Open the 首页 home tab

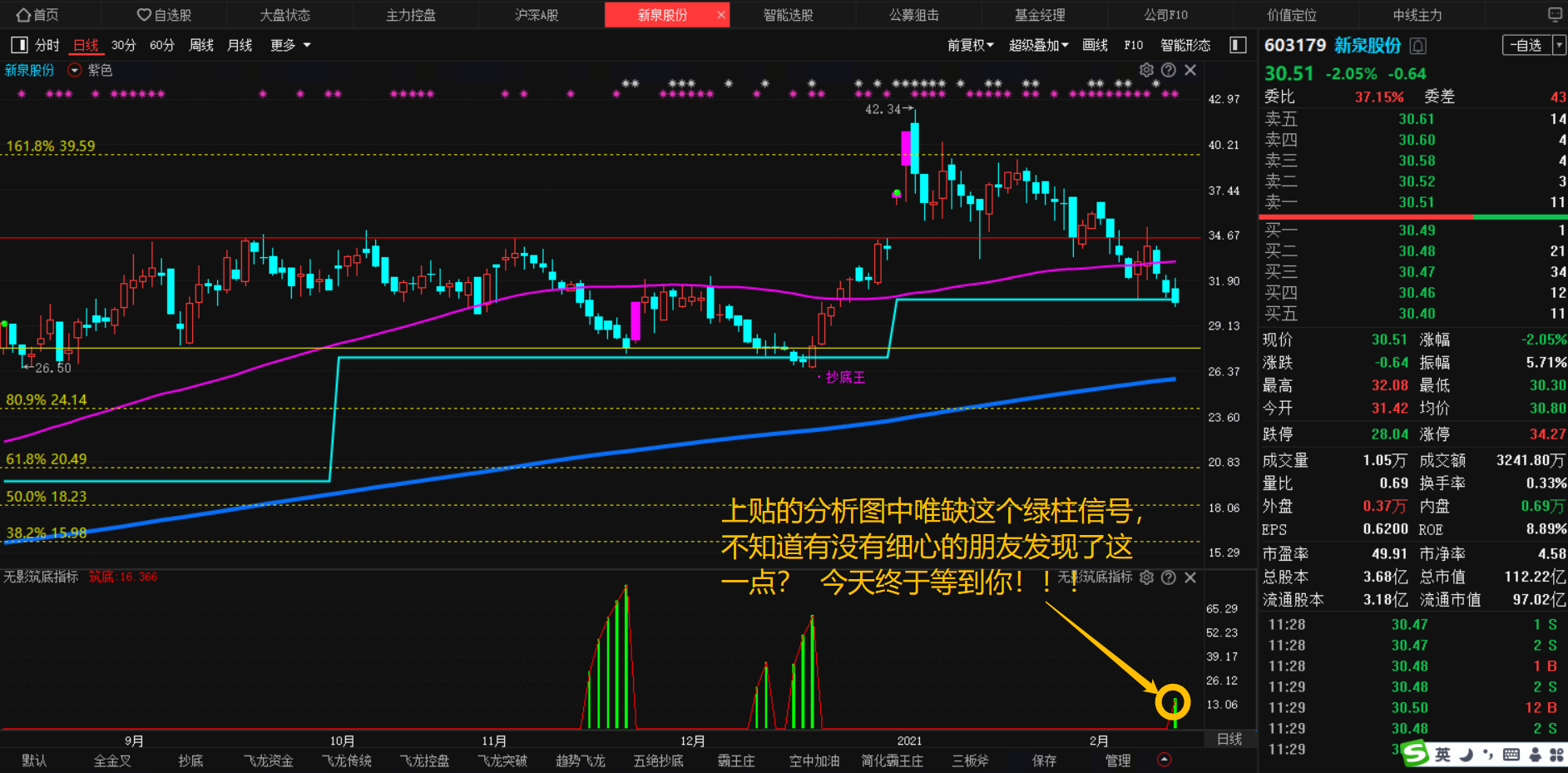[38, 15]
